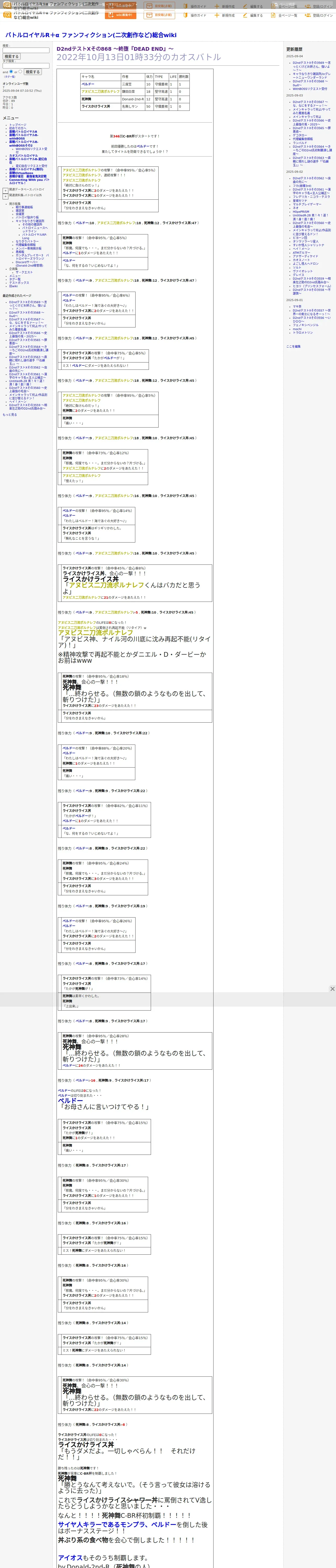Select the 'and' tag search radio
The image size is (336, 1568).
click(11, 71)
